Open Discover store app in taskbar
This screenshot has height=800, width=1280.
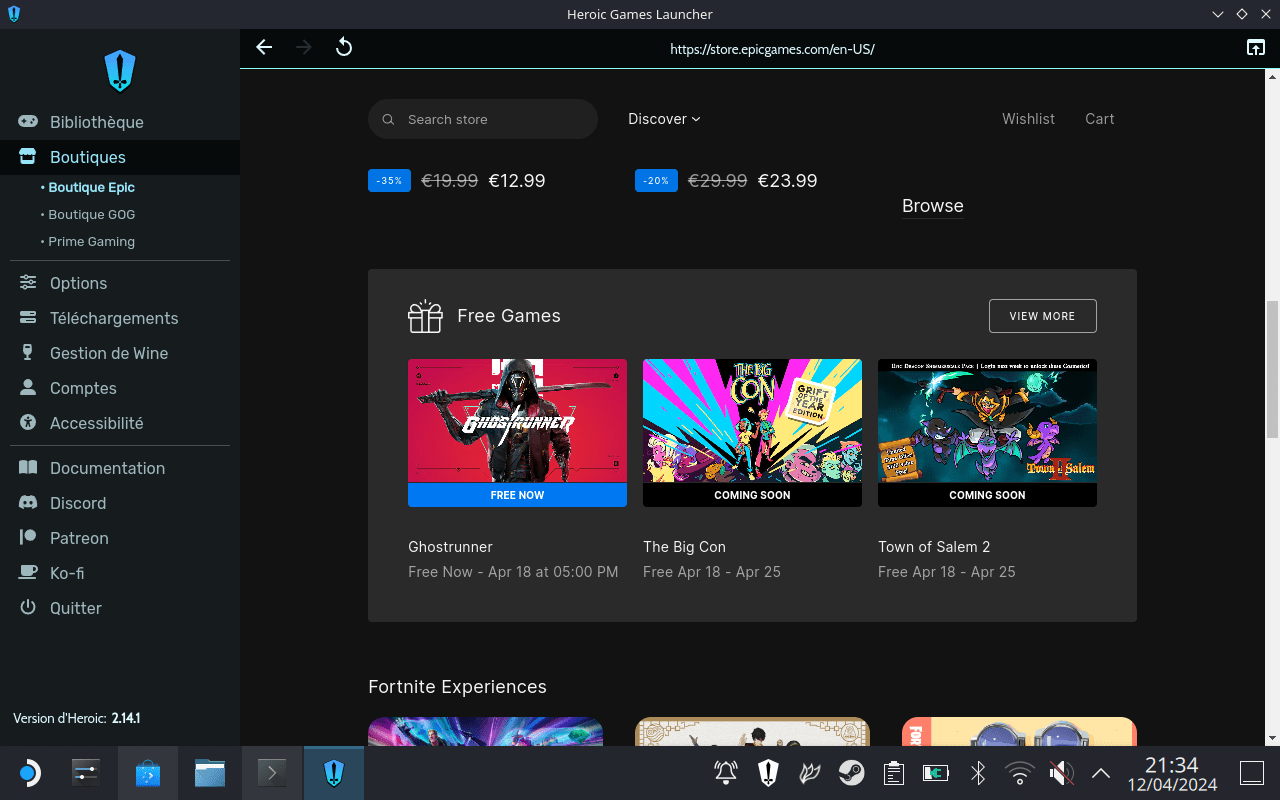148,773
